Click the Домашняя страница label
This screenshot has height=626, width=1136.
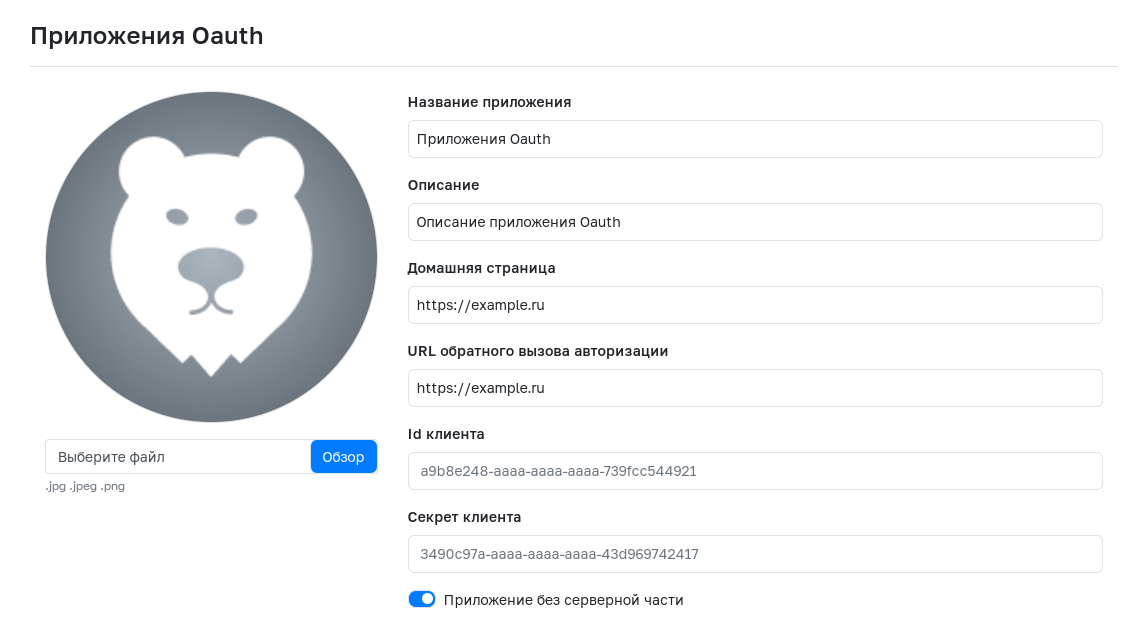(482, 268)
